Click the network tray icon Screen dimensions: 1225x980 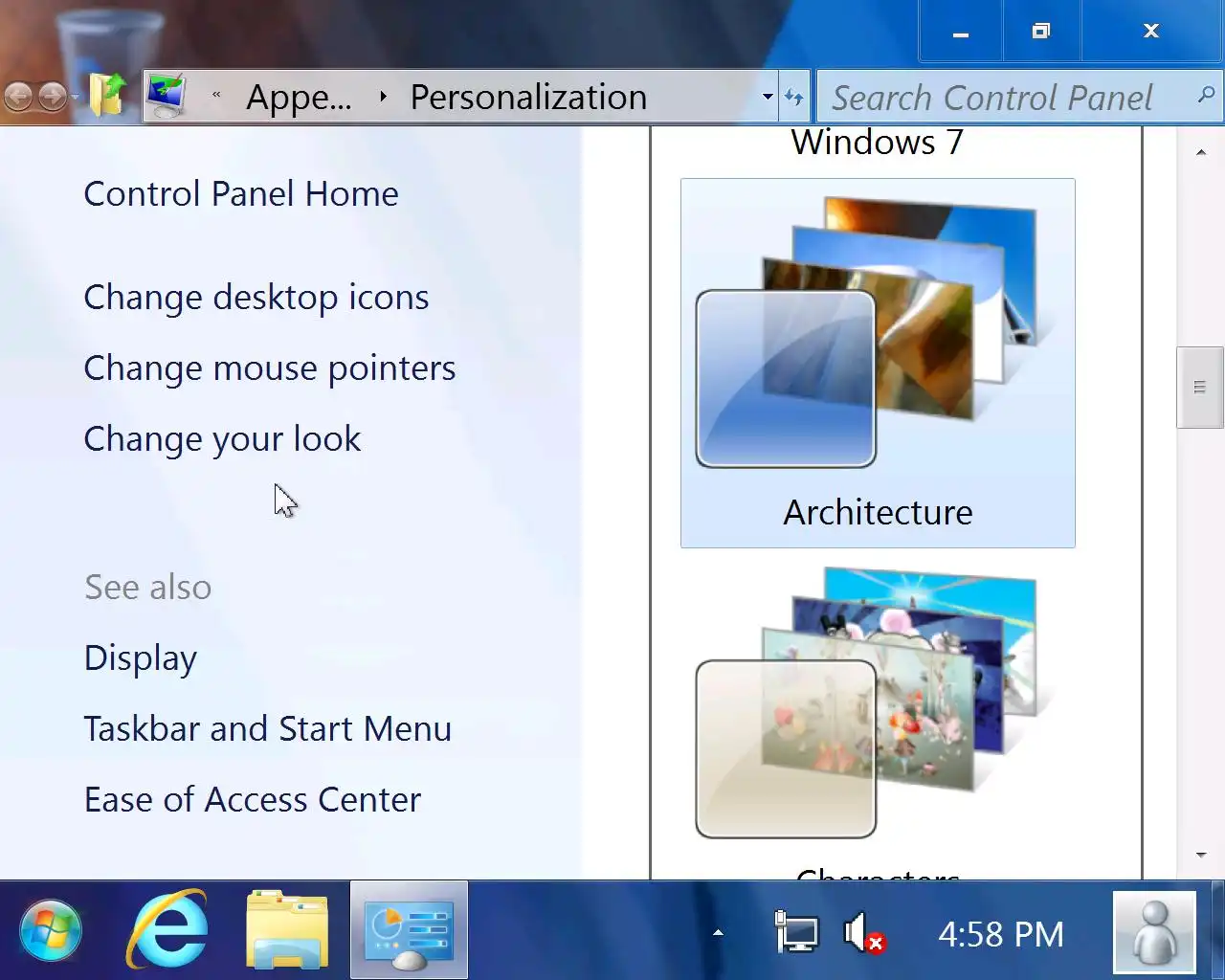point(796,932)
